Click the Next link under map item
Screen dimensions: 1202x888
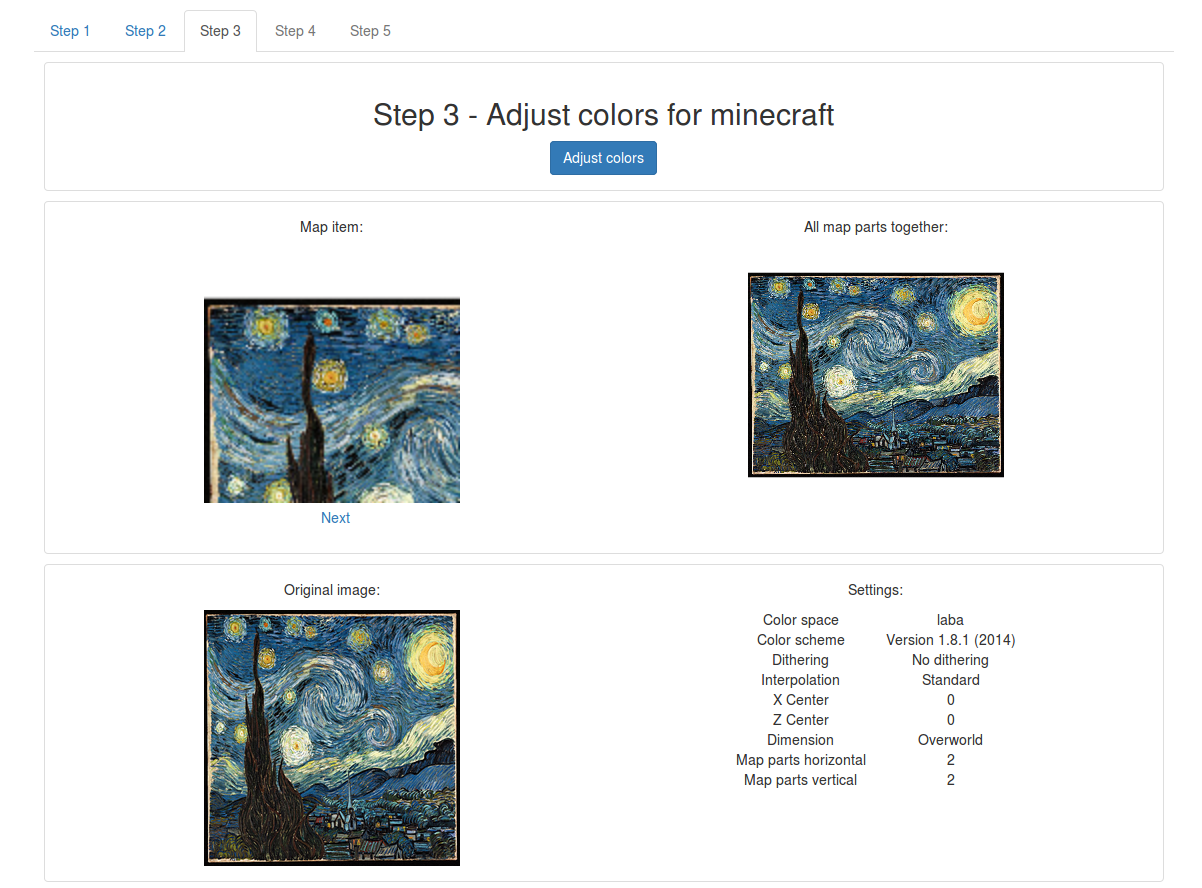[336, 518]
